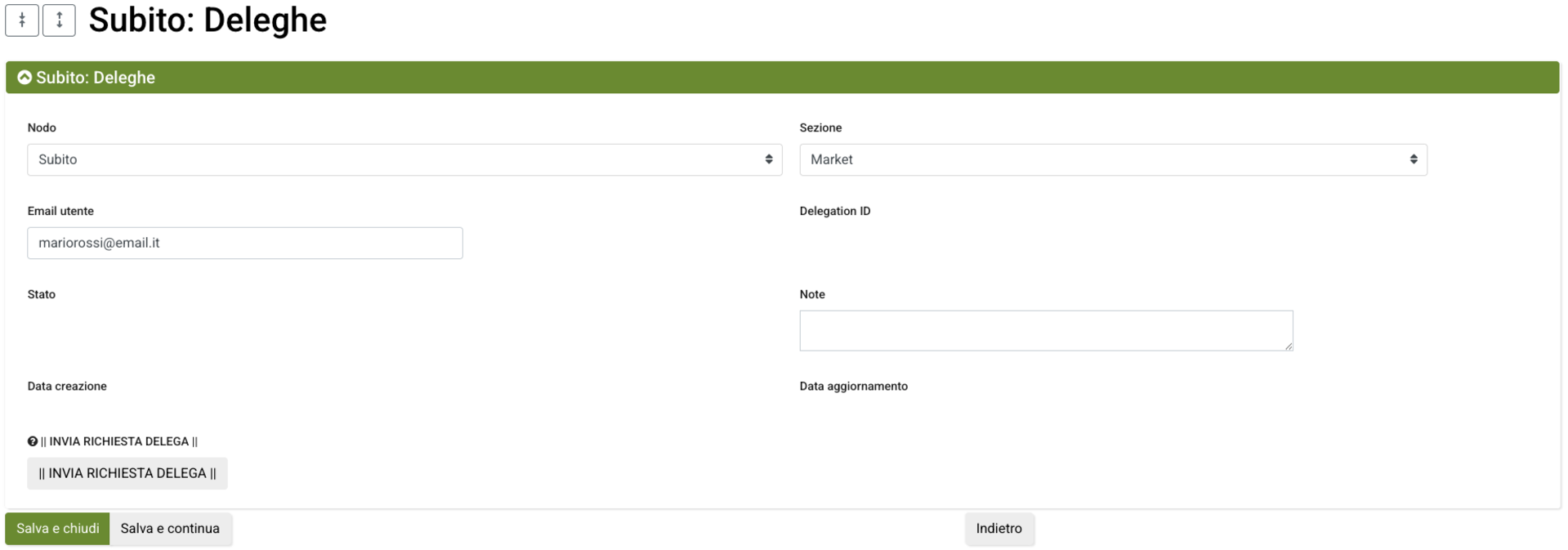Click inside the Note text area
The width and height of the screenshot is (1568, 550).
pos(1045,331)
